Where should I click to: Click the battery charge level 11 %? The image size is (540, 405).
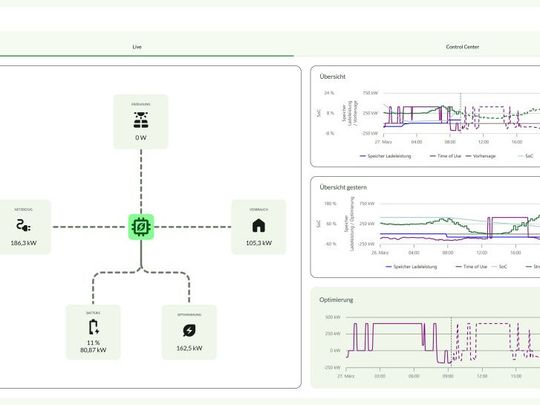pos(93,343)
